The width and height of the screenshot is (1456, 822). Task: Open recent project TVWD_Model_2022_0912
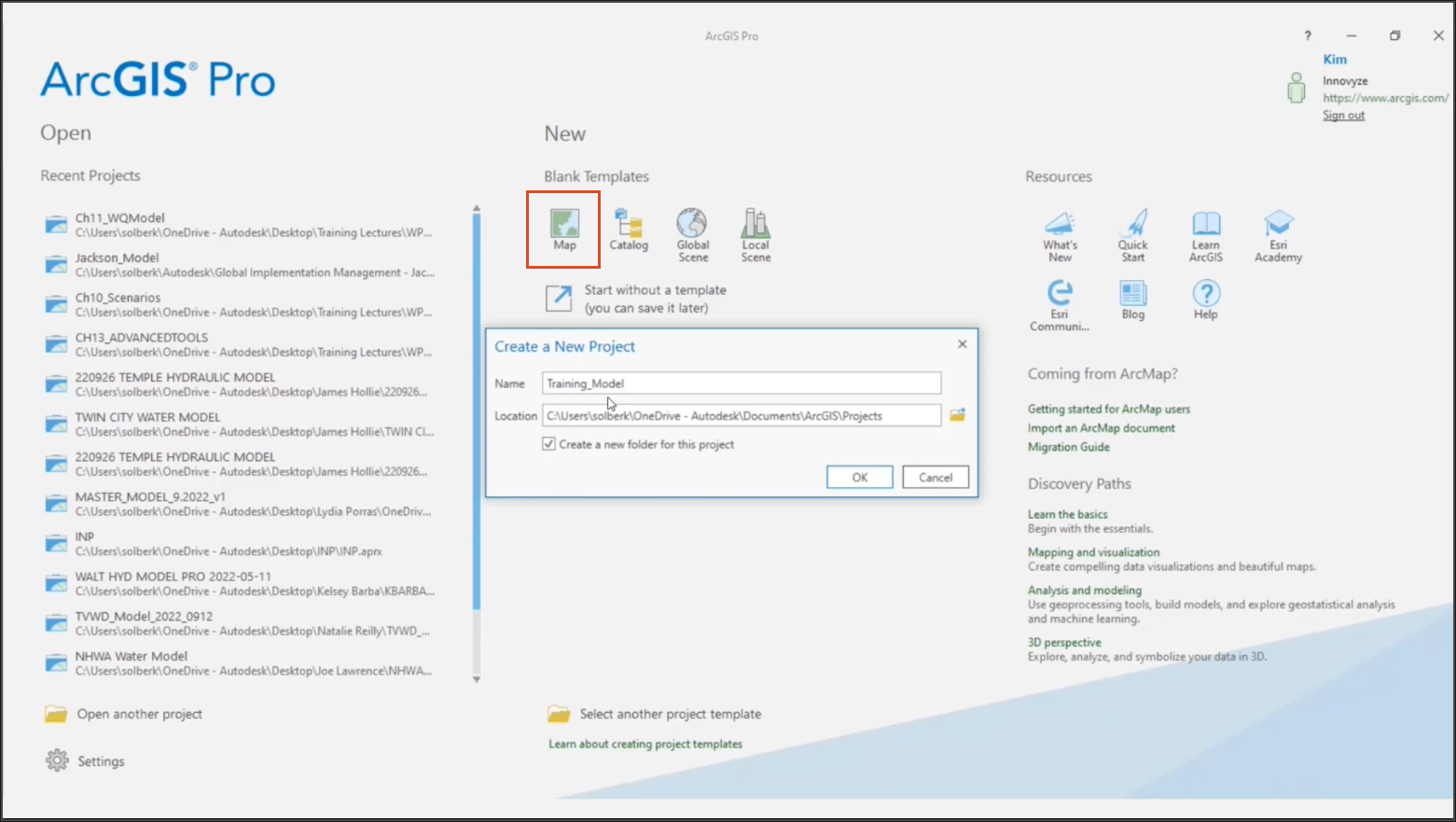[x=239, y=623]
